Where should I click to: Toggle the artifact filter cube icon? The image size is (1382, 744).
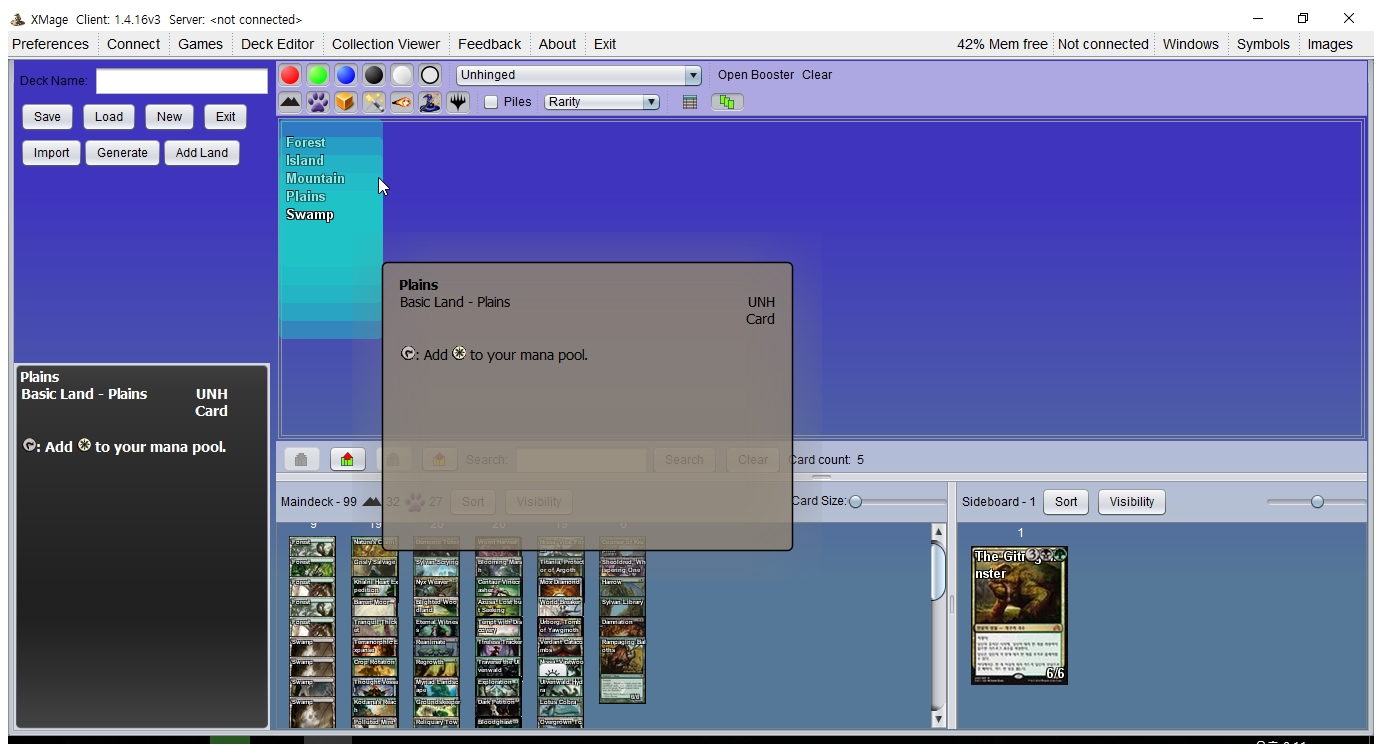click(346, 102)
